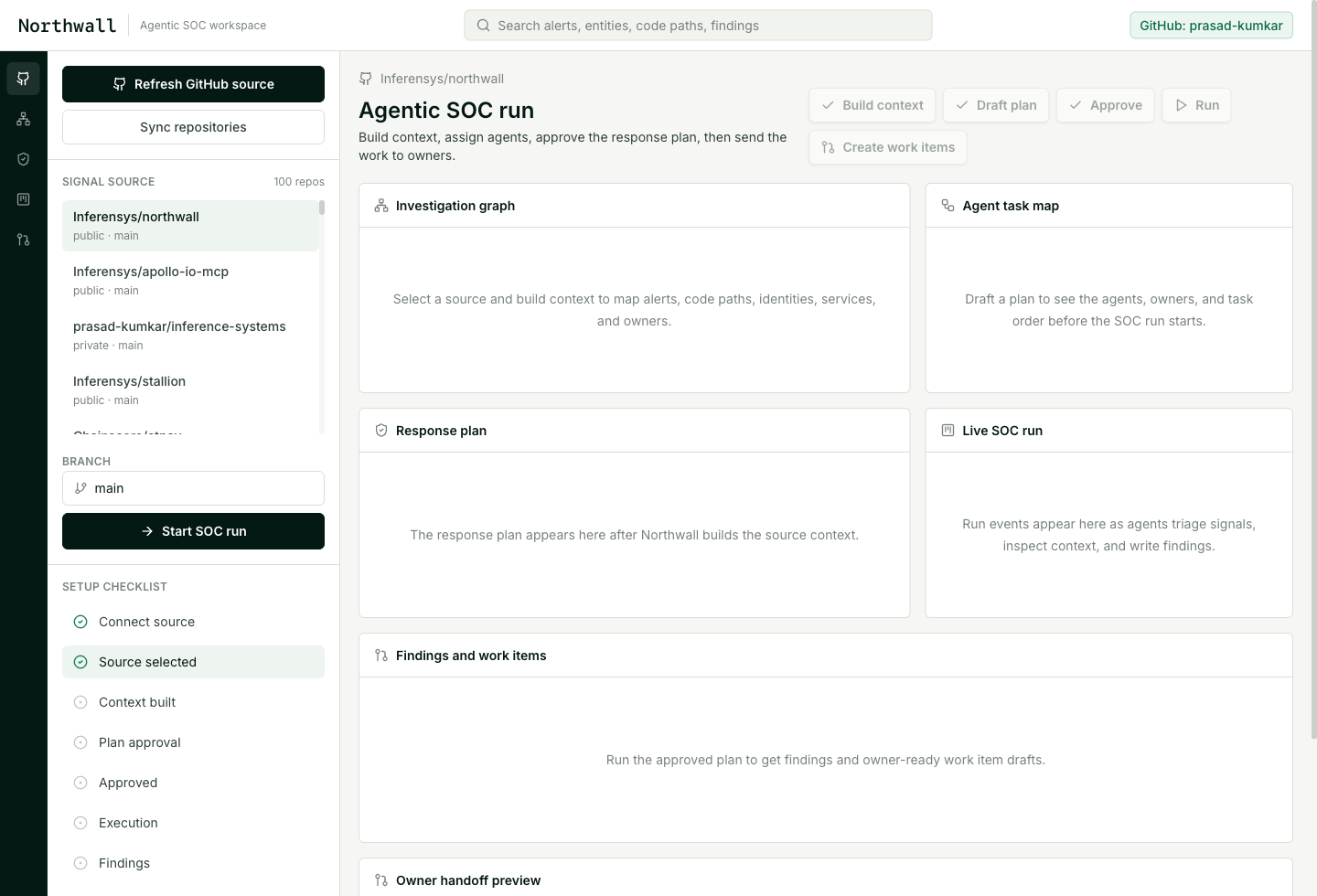Select the Inferensys/stallion repository
This screenshot has width=1317, height=896.
[x=190, y=390]
